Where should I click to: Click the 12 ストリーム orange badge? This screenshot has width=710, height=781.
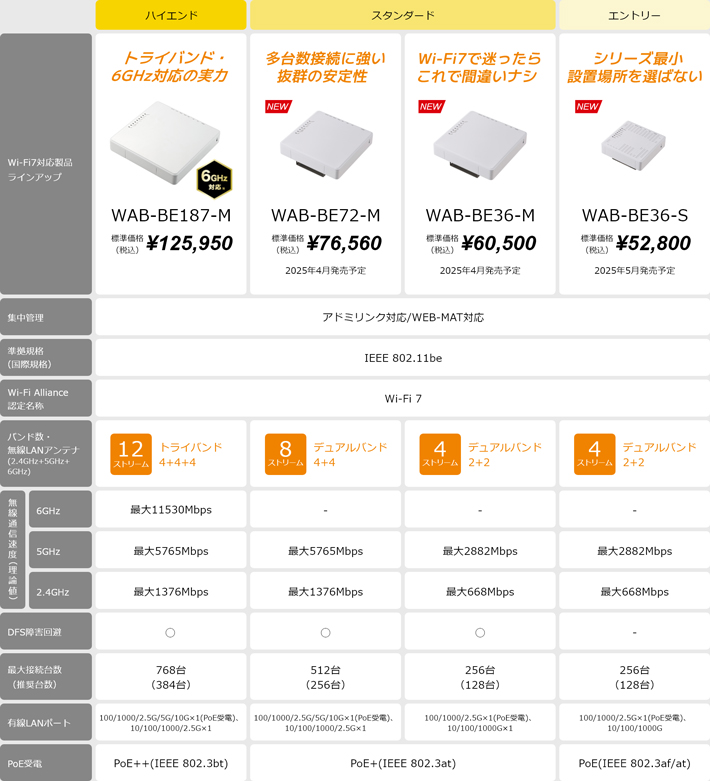131,454
